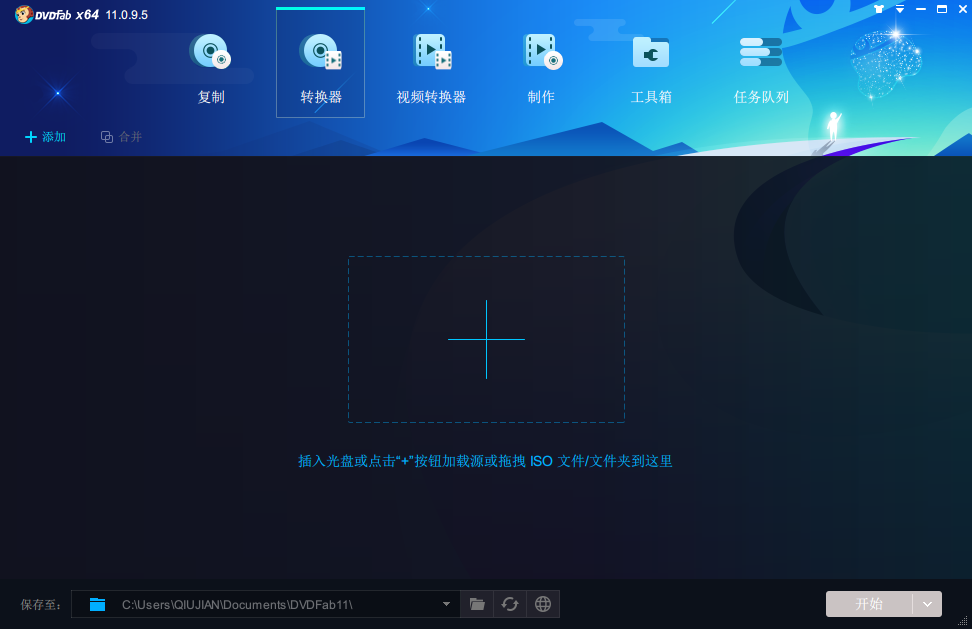
Task: Open the title bar dropdown menu triangle
Action: (x=900, y=9)
